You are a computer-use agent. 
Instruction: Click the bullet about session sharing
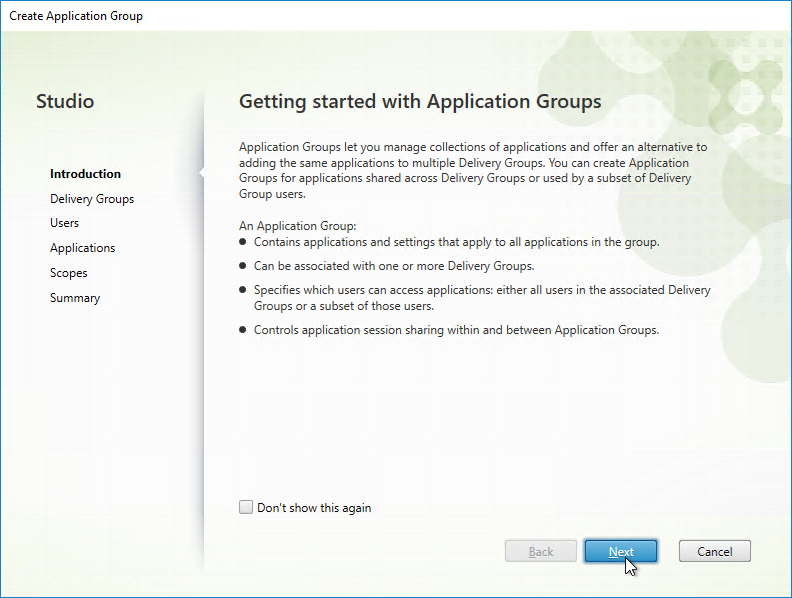[x=456, y=330]
